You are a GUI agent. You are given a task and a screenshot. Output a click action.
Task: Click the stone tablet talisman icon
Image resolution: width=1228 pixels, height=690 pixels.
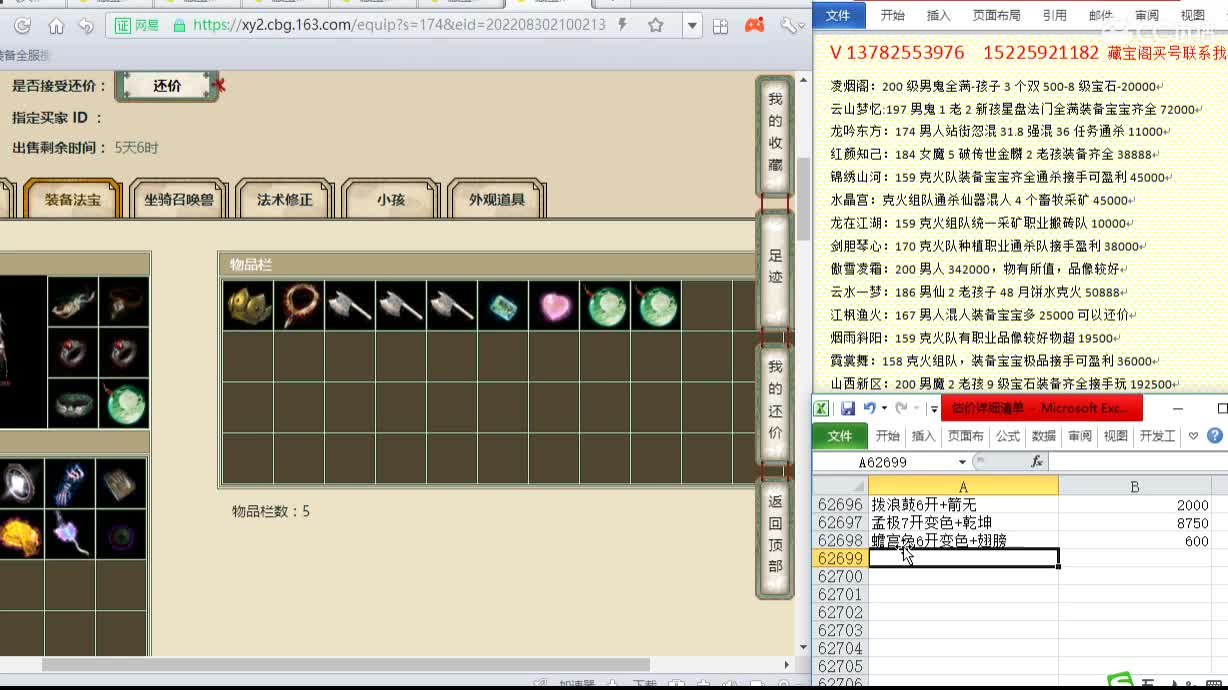point(122,484)
